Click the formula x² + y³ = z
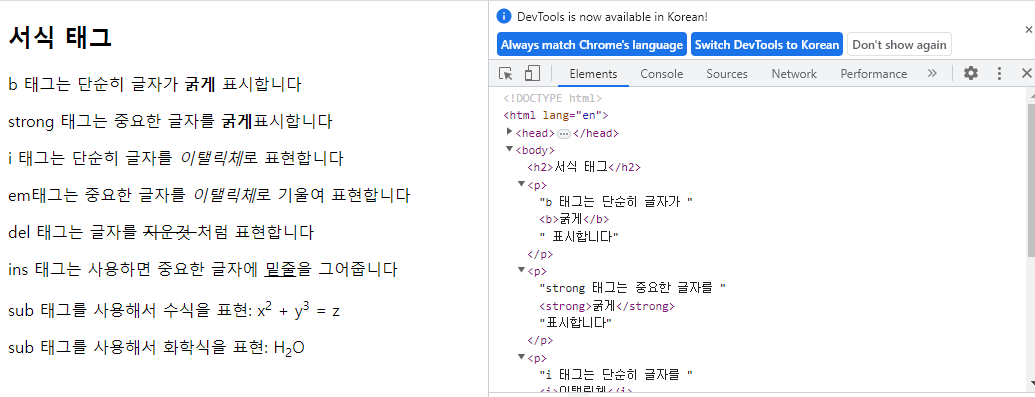1035x397 pixels. pos(298,310)
